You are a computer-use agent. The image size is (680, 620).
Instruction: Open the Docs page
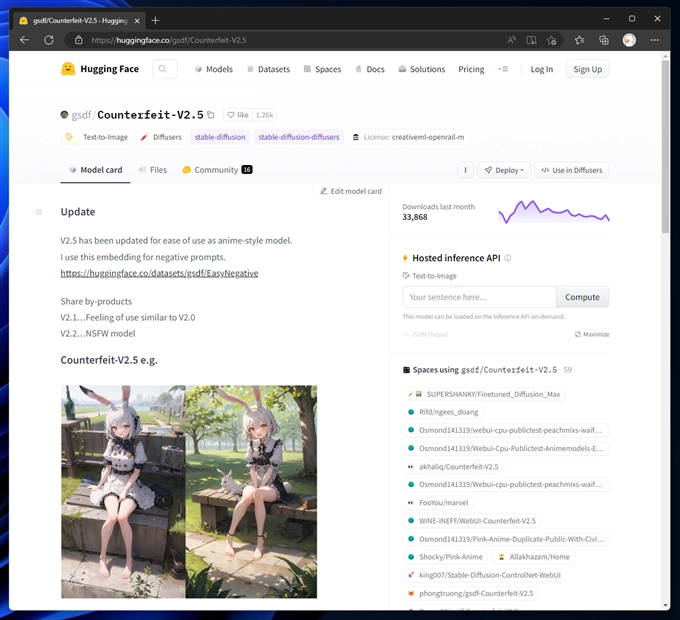[370, 69]
